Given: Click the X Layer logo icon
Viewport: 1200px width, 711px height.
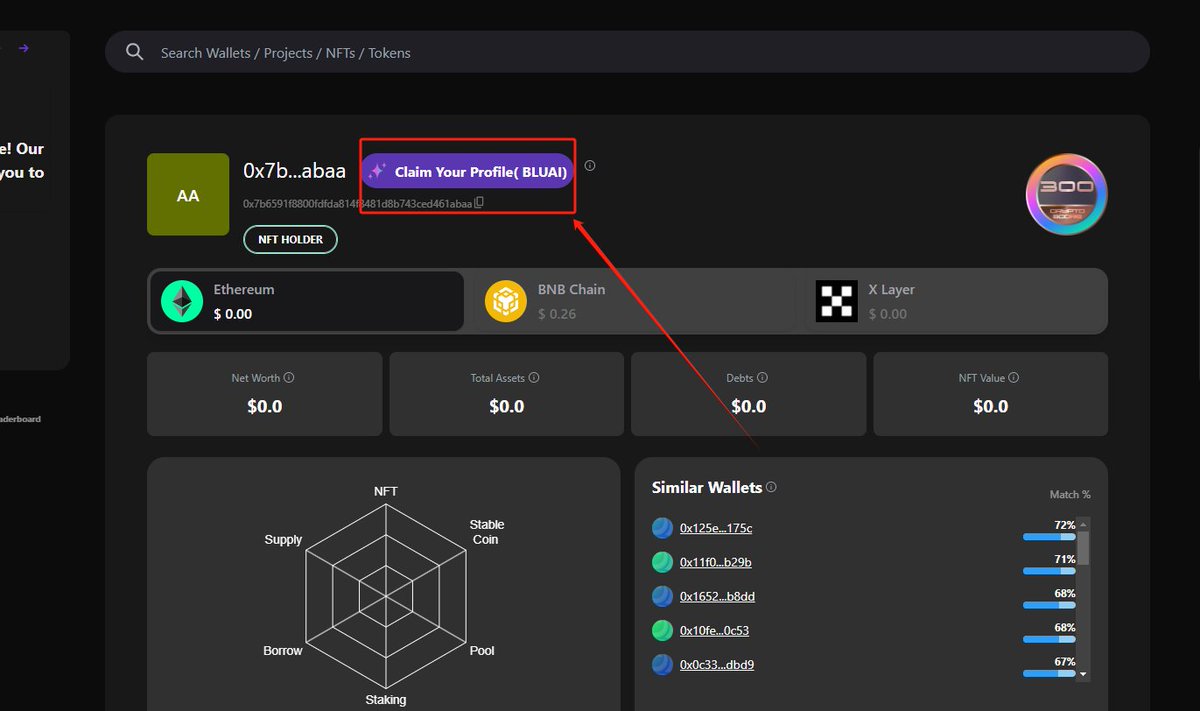Looking at the screenshot, I should tap(836, 302).
